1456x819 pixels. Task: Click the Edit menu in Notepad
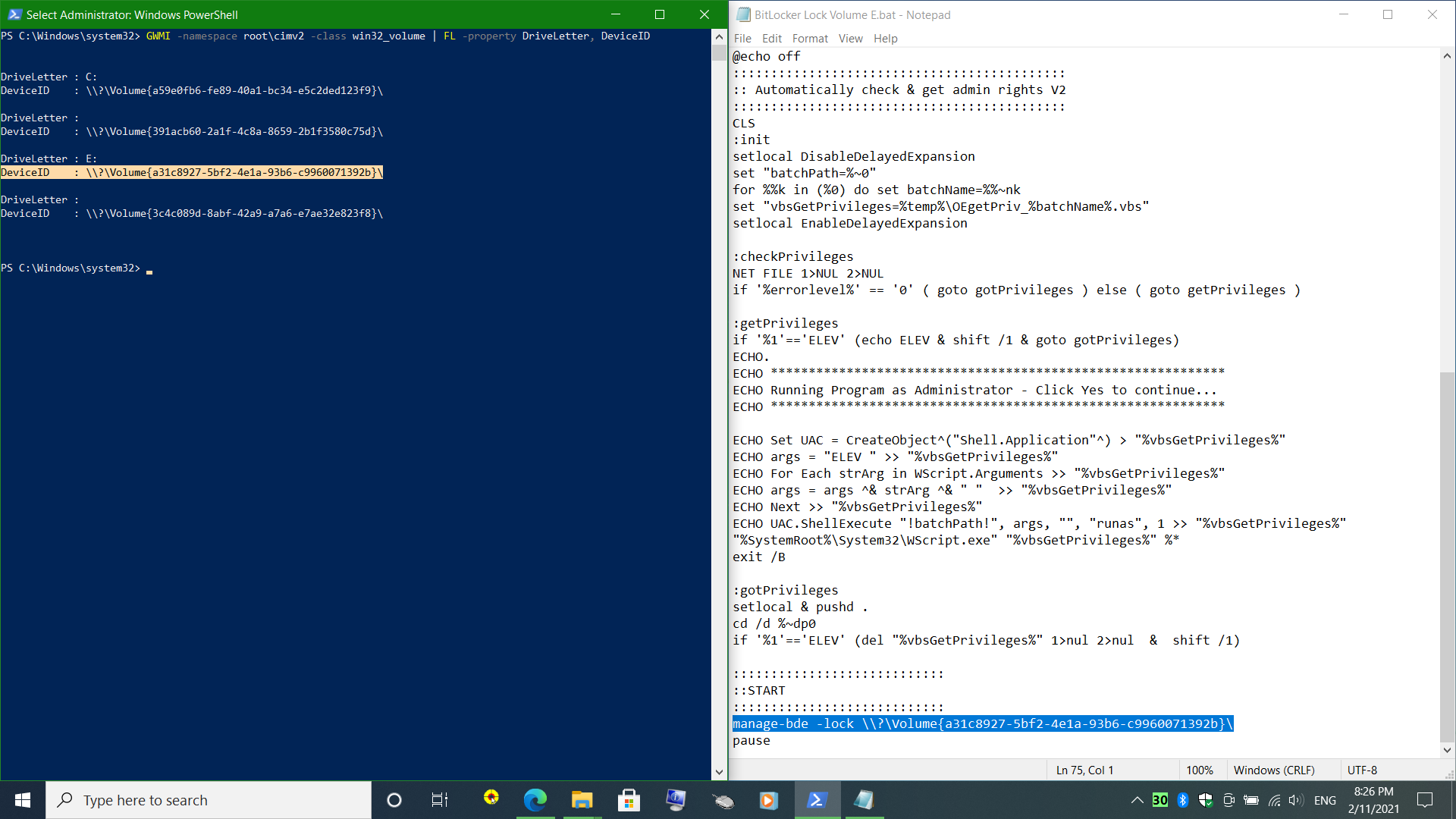click(x=772, y=38)
